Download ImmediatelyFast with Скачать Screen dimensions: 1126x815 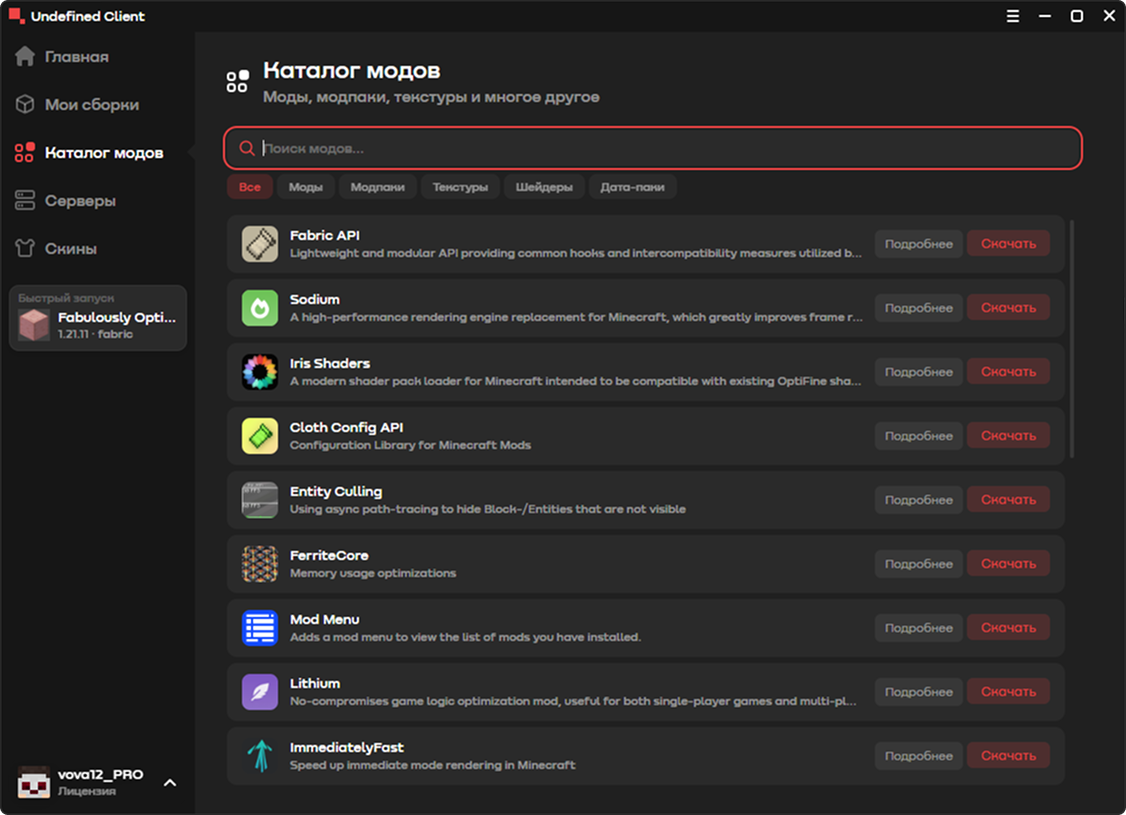tap(1008, 755)
